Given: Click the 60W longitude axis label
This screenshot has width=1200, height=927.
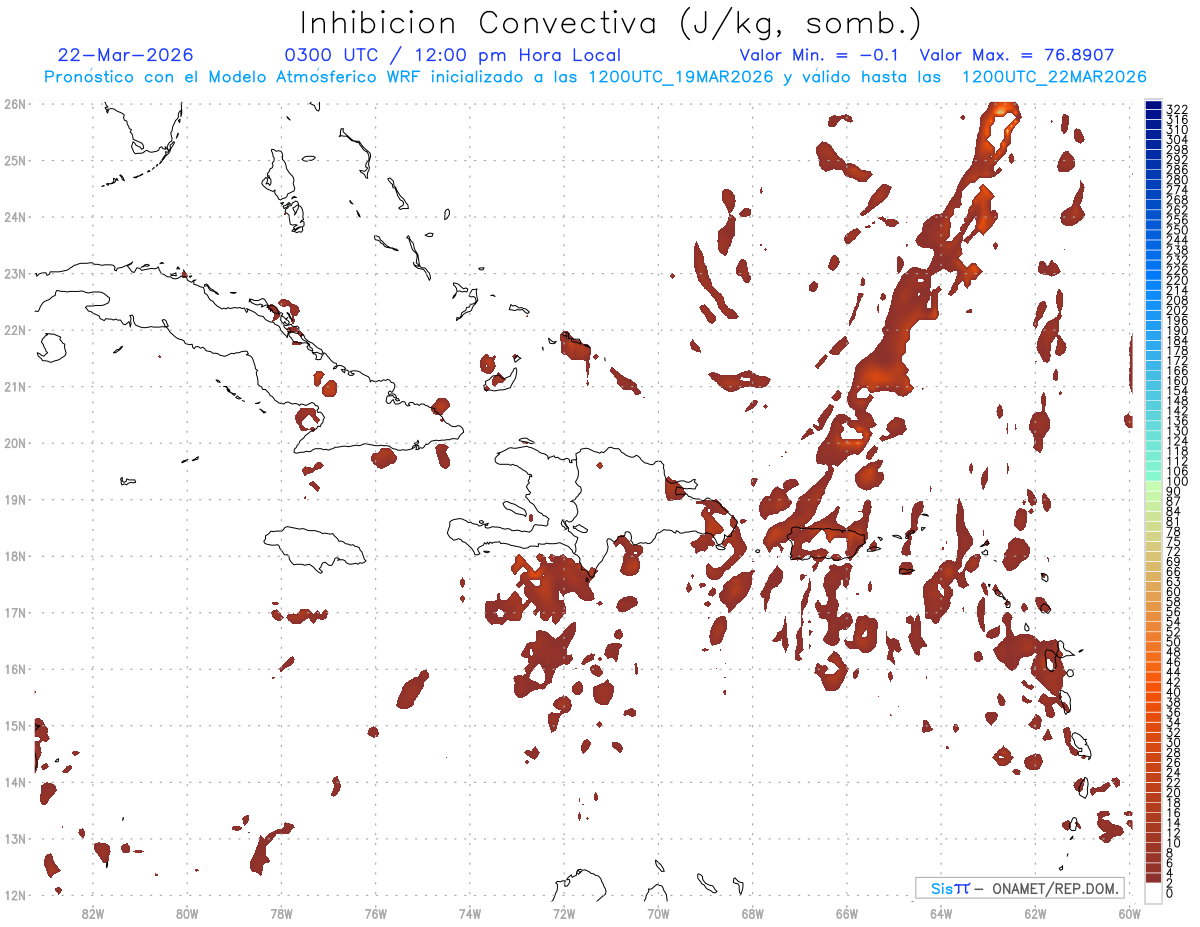Looking at the screenshot, I should [x=1130, y=912].
